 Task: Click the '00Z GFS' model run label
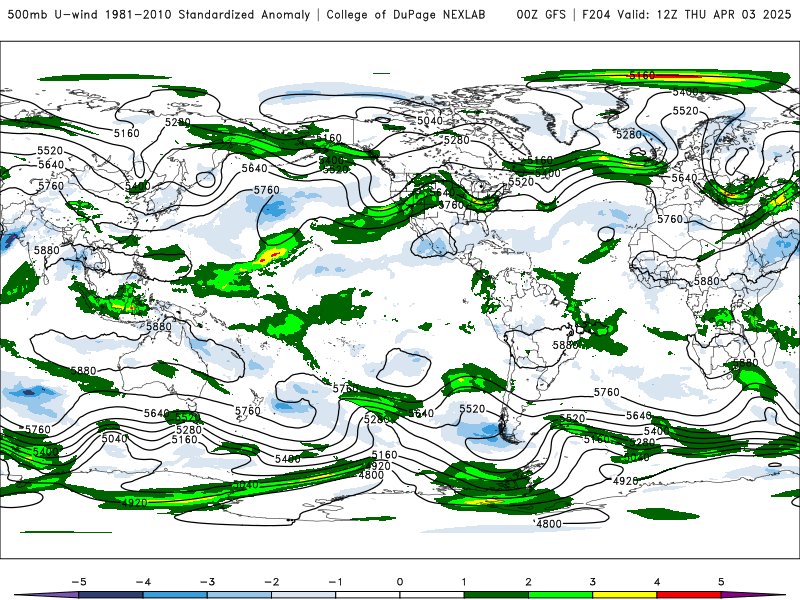(541, 15)
